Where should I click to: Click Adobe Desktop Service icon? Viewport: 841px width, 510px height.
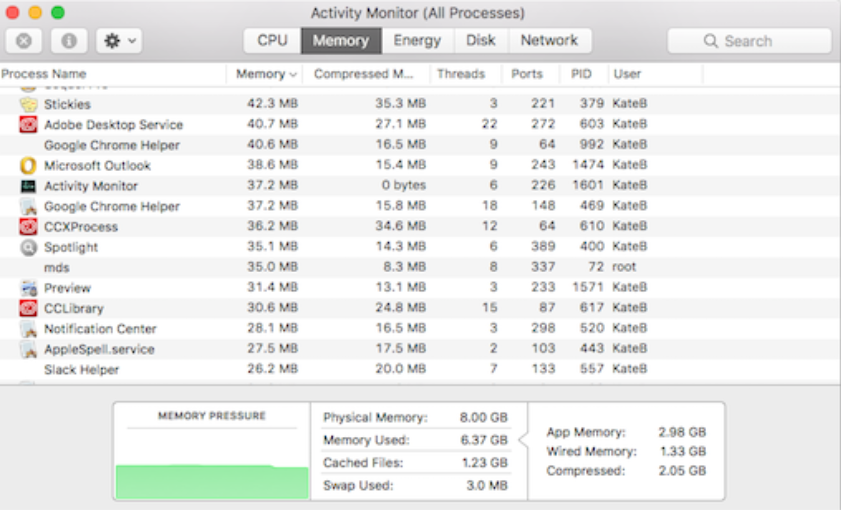(28, 124)
